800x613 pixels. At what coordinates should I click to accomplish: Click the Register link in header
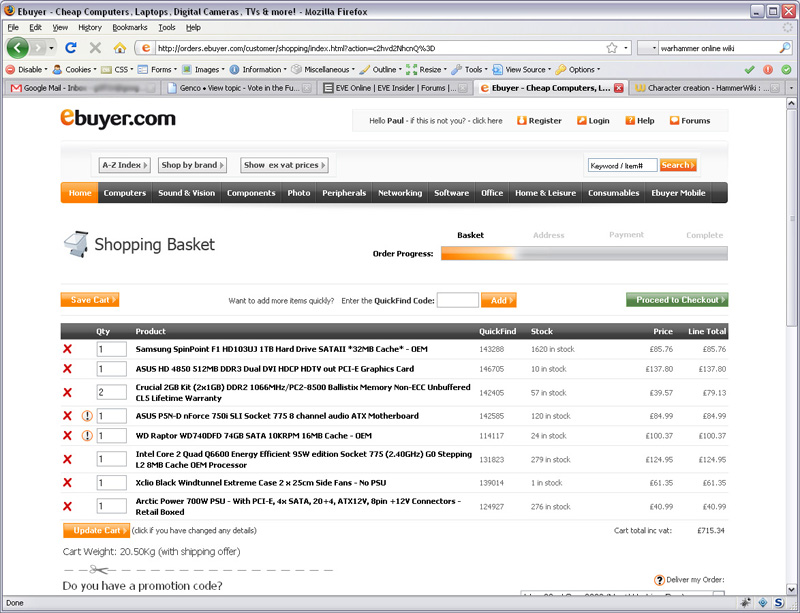[x=539, y=121]
